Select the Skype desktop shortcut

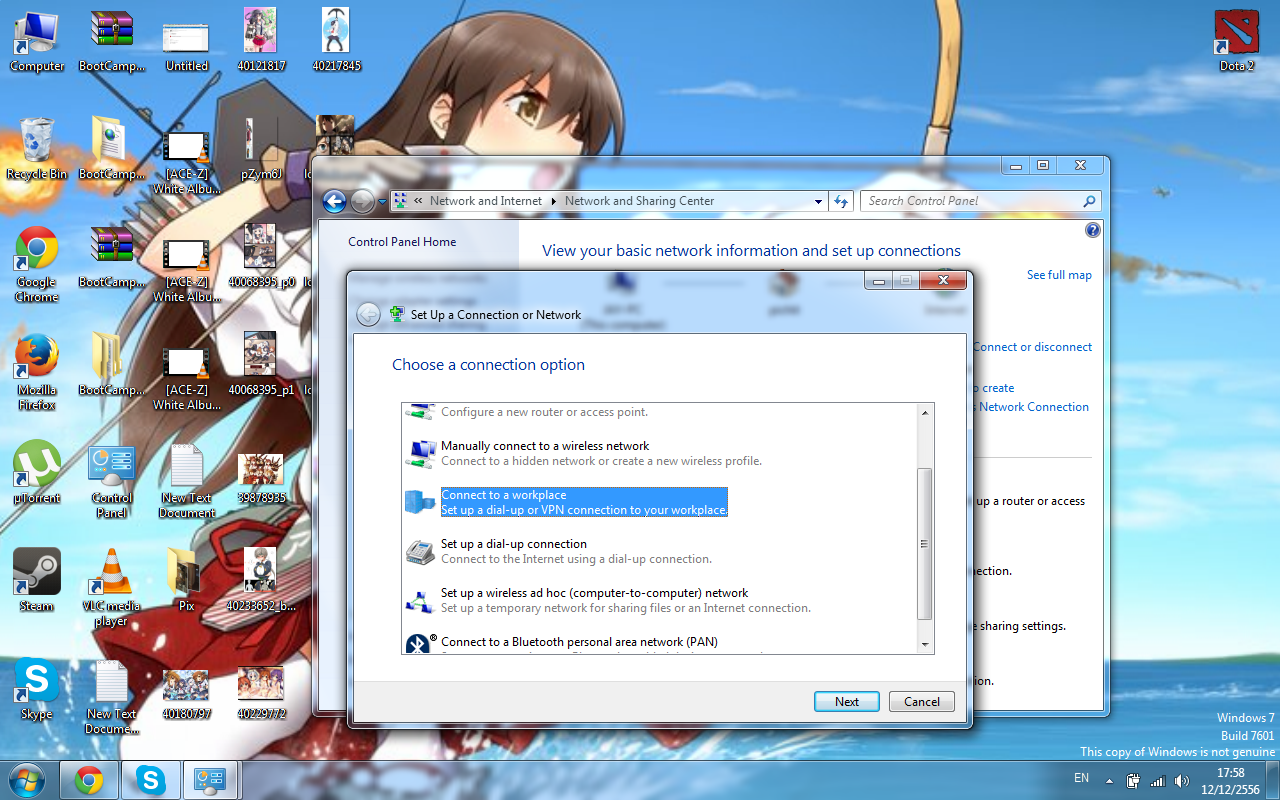coord(37,689)
